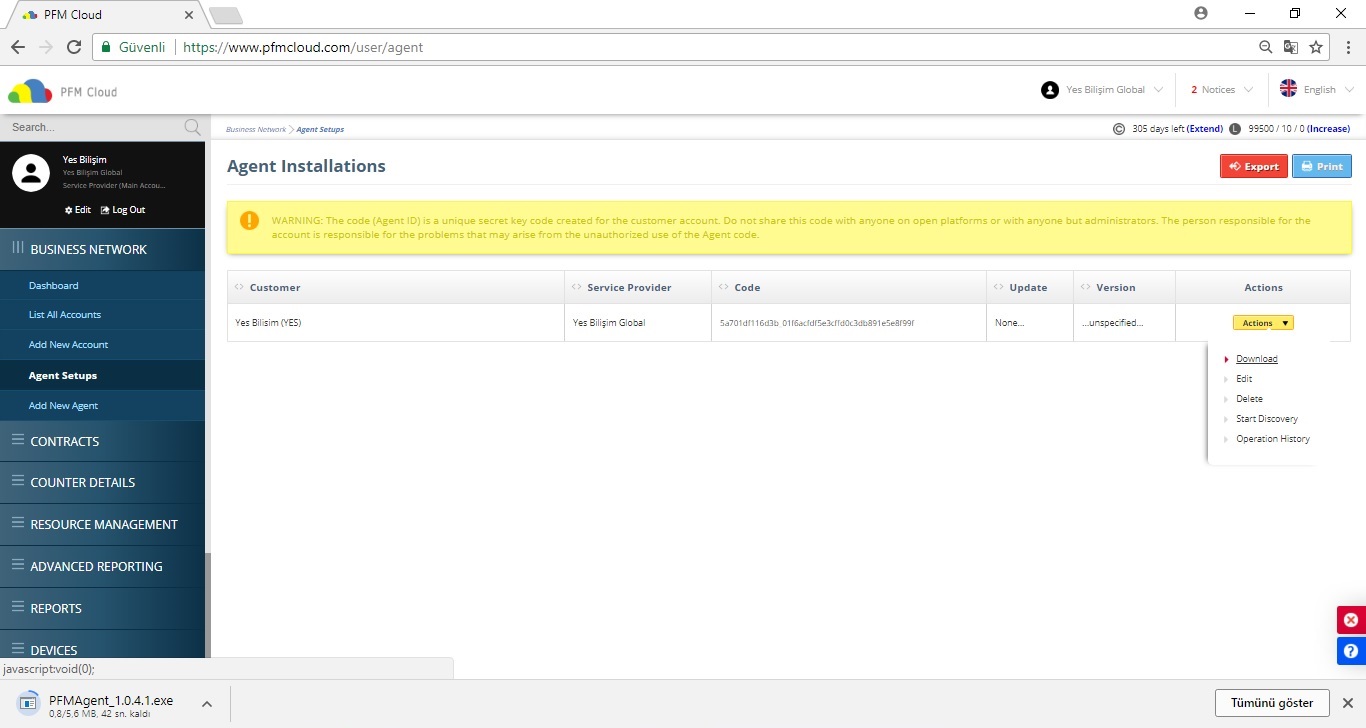Click the agent code cell text
This screenshot has width=1366, height=728.
click(x=817, y=323)
